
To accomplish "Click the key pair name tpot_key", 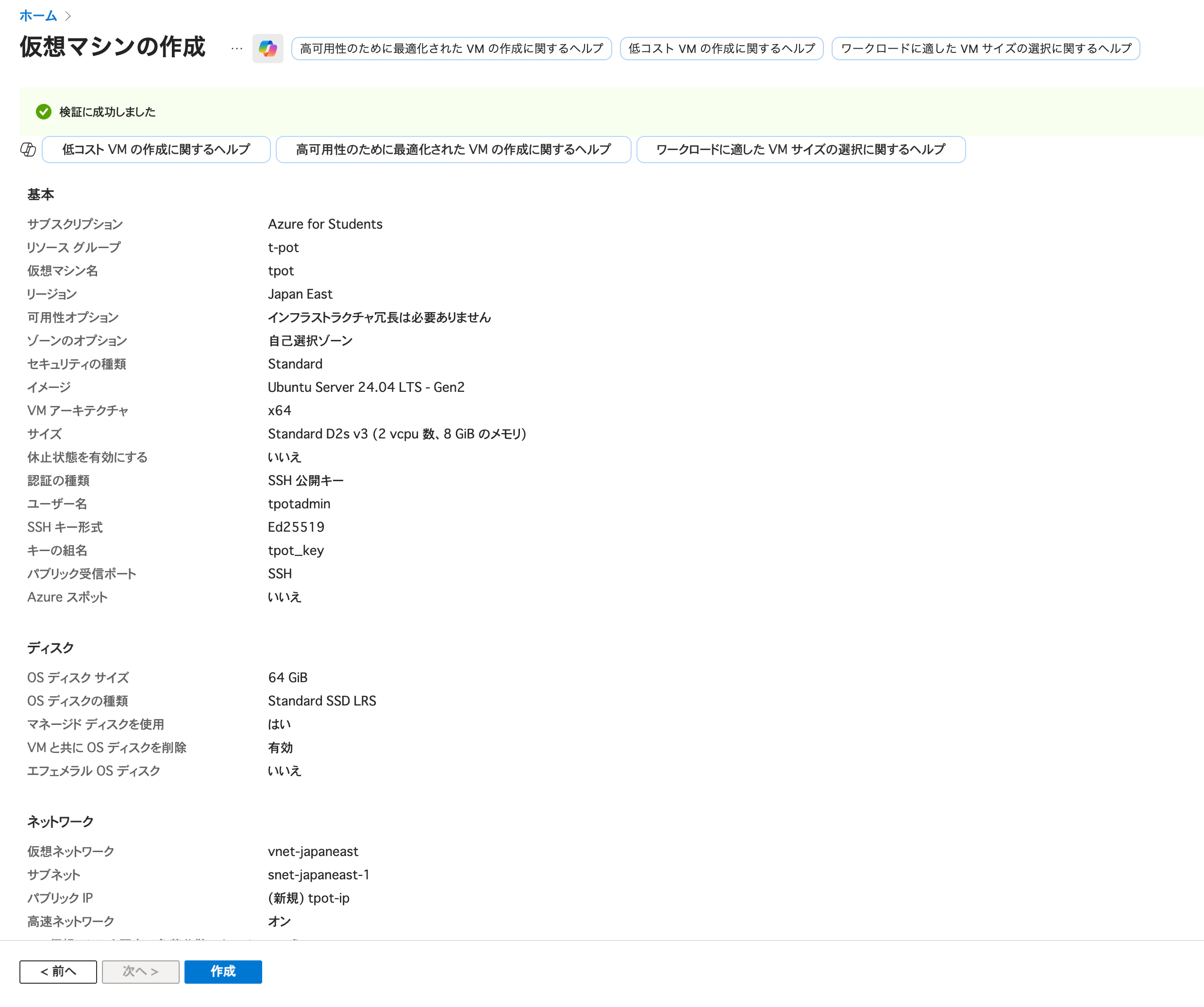I will point(296,551).
